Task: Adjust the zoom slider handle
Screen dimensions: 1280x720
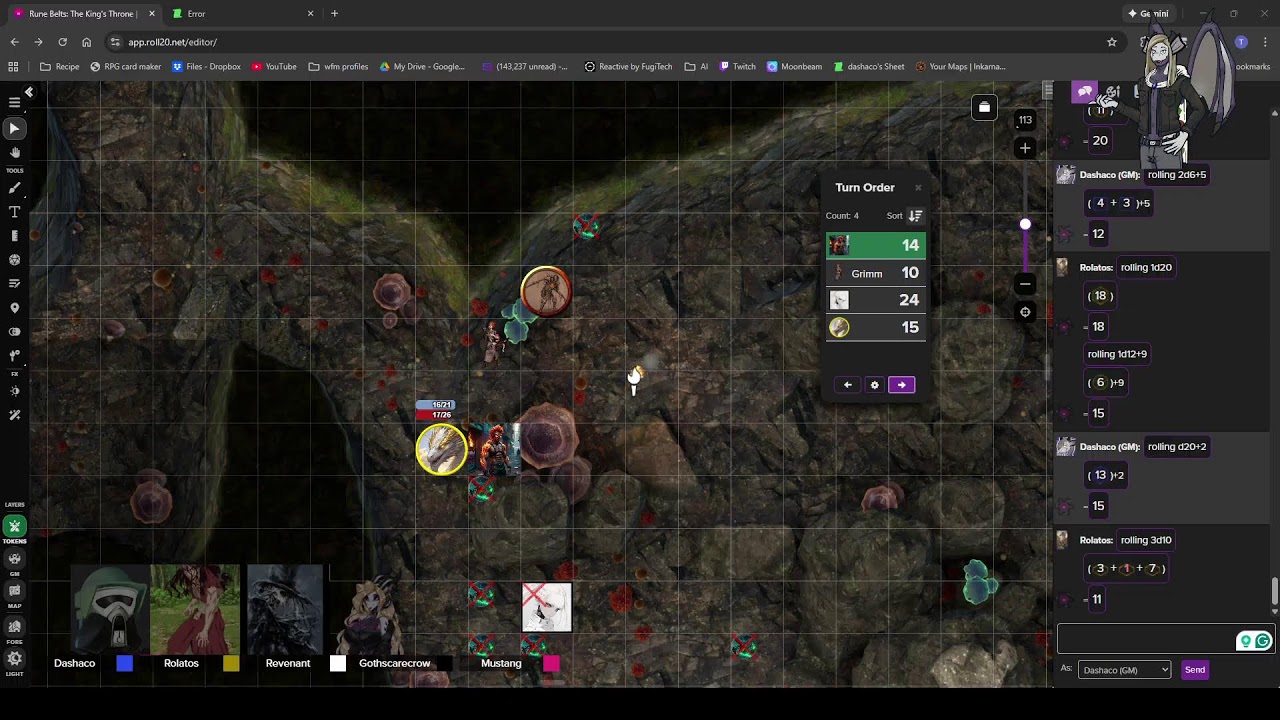Action: pos(1025,224)
